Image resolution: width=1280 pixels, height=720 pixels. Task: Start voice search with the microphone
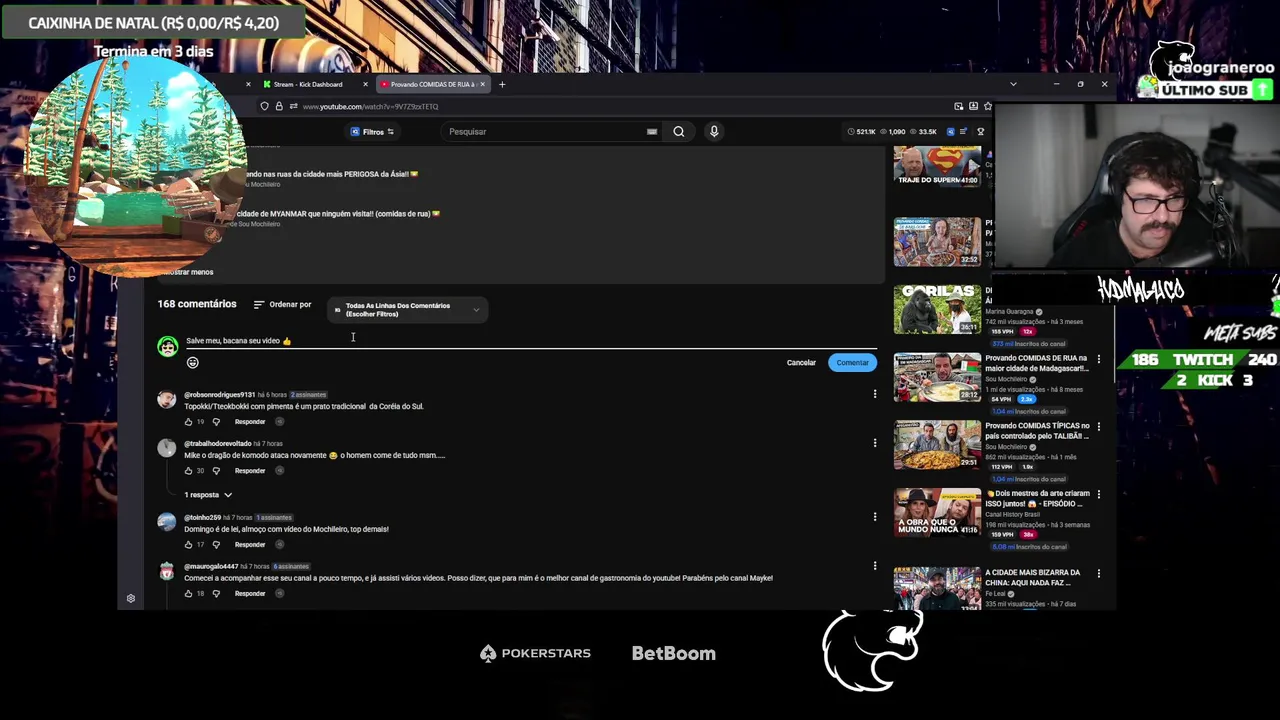[x=714, y=131]
